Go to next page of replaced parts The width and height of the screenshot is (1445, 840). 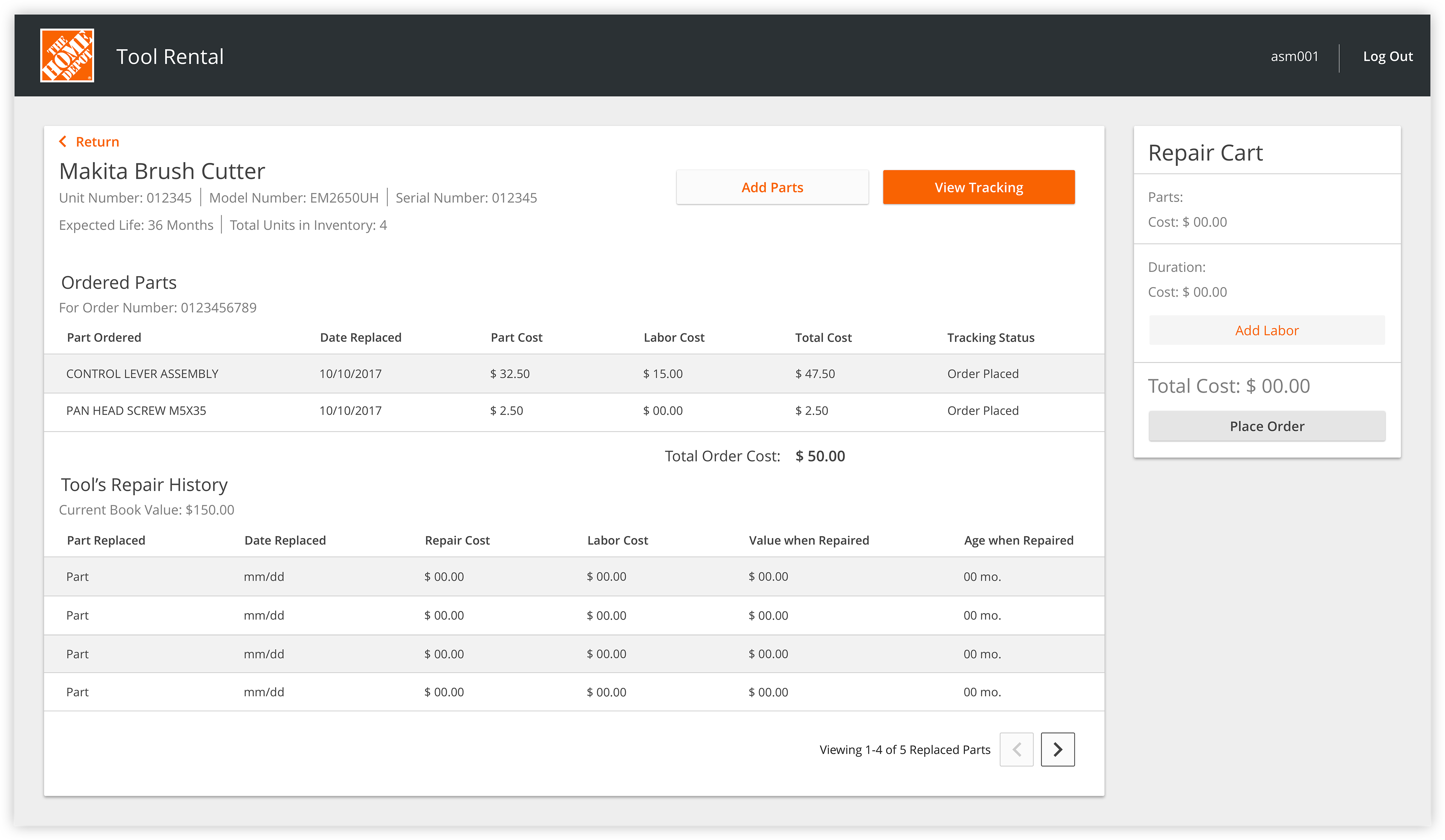coord(1057,749)
